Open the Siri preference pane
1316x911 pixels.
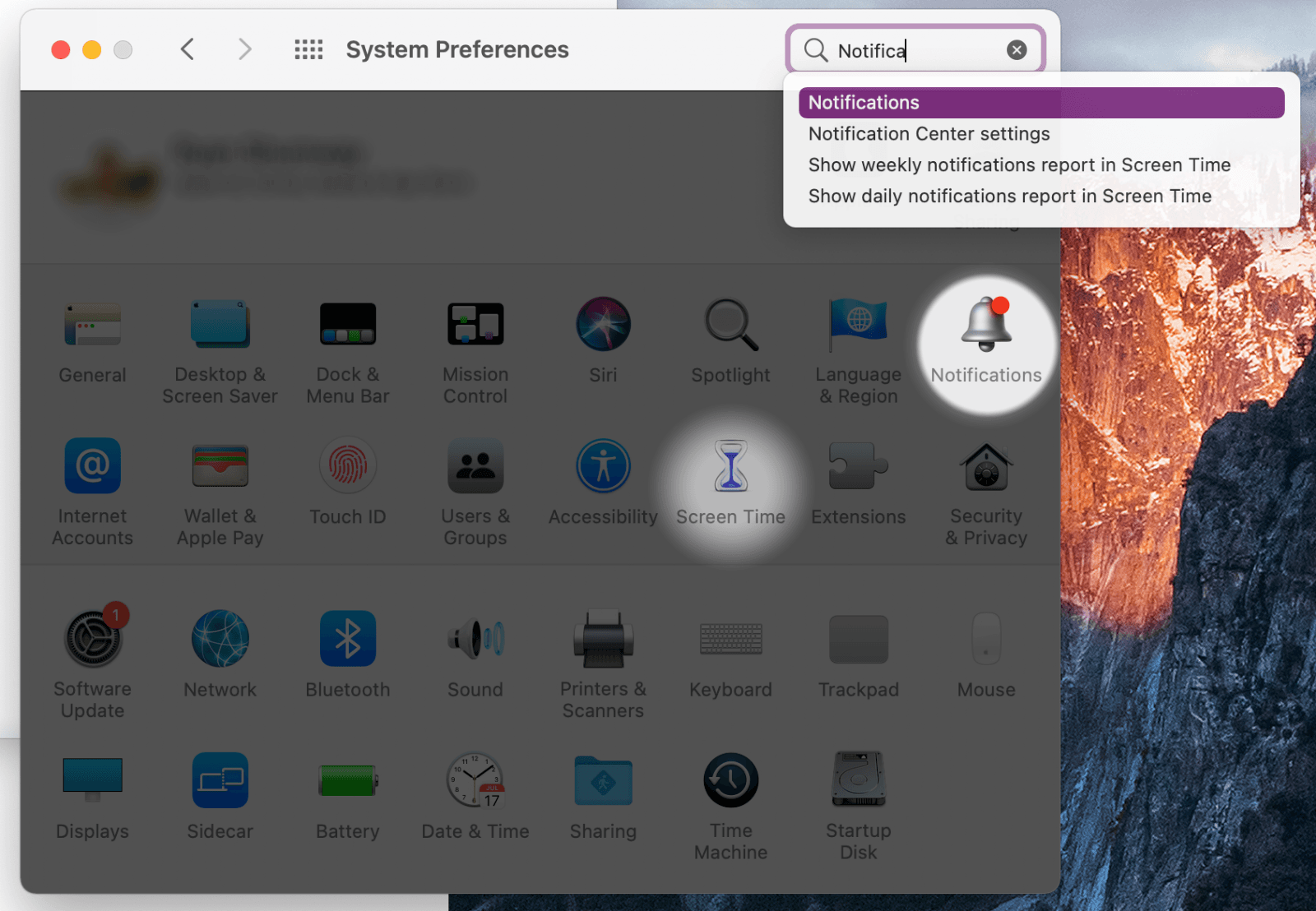click(603, 324)
